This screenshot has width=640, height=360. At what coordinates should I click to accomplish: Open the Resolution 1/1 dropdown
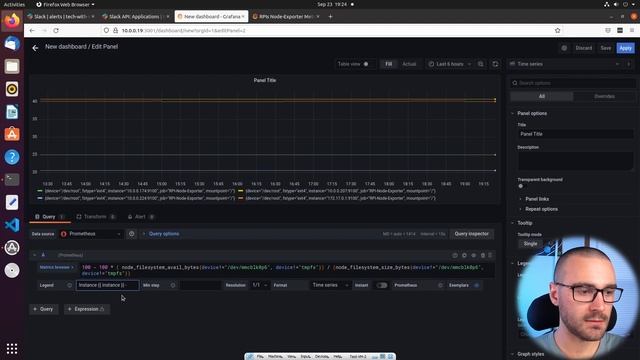(x=259, y=285)
